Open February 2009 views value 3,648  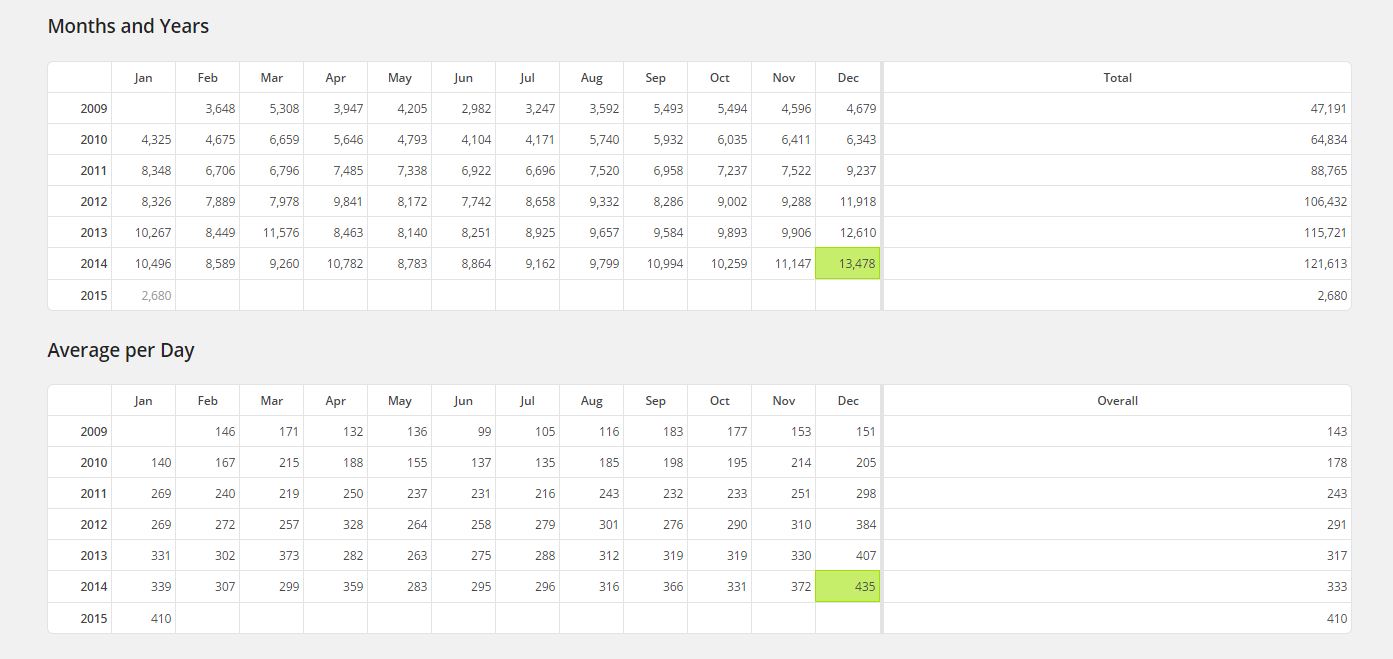point(219,108)
